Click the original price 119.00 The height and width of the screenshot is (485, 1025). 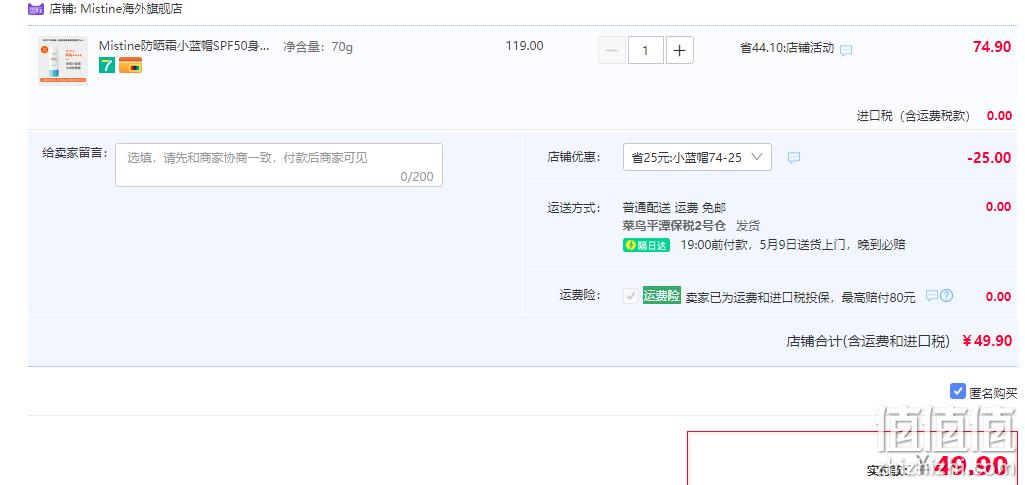coord(524,46)
